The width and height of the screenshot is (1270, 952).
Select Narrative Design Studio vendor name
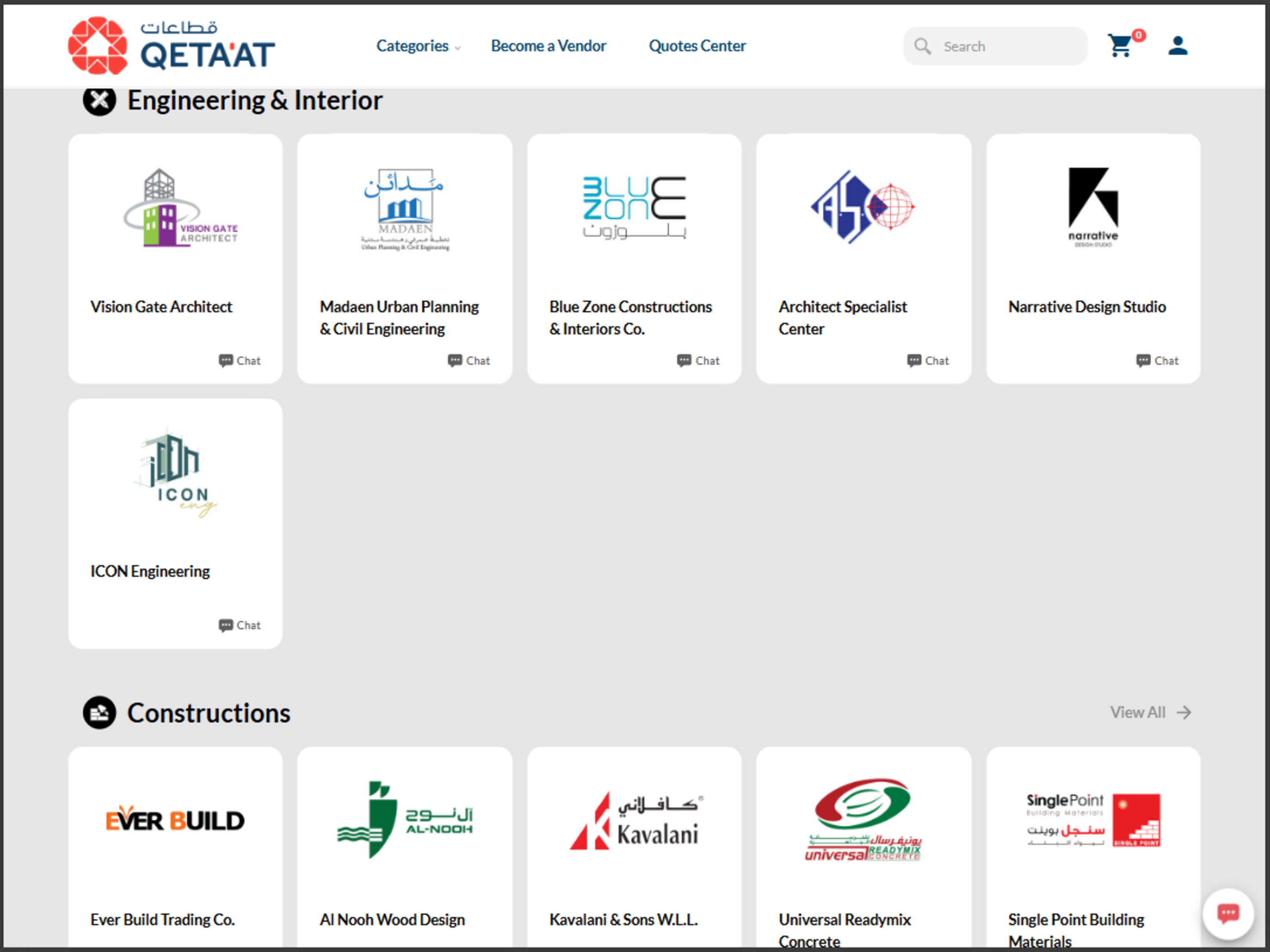coord(1087,306)
